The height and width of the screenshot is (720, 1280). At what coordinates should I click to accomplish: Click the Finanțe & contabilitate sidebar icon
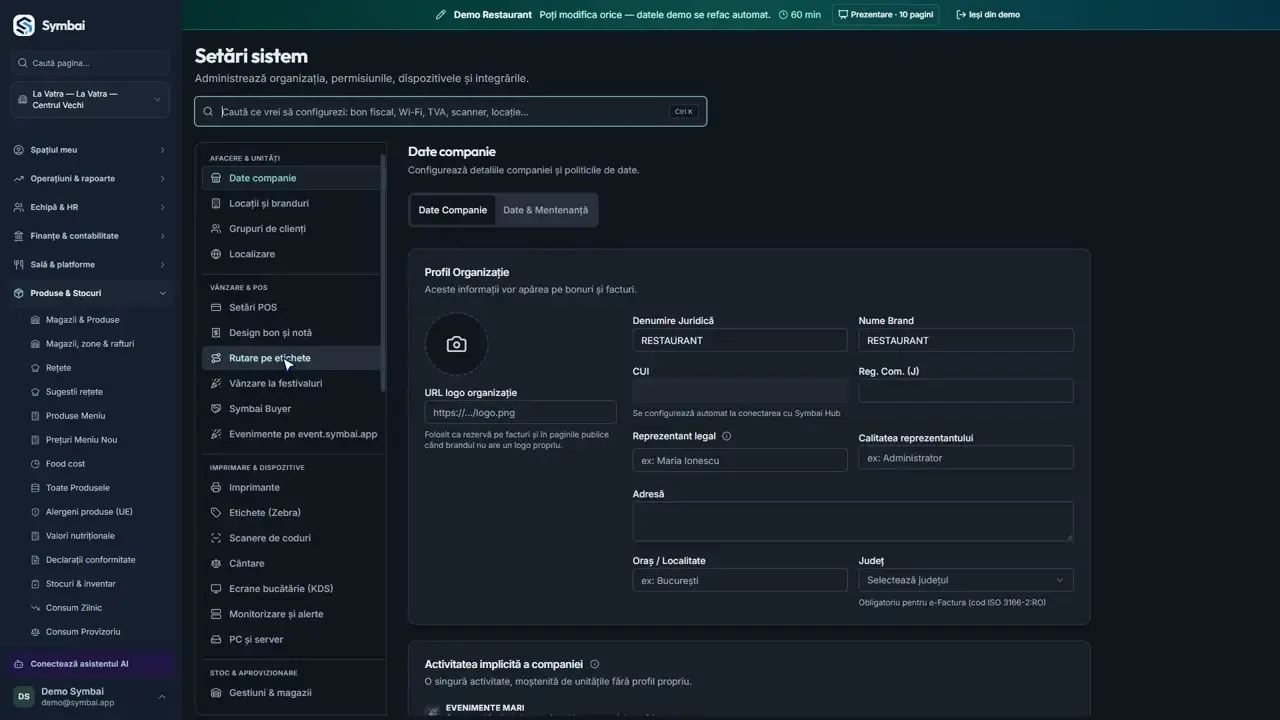click(x=20, y=236)
